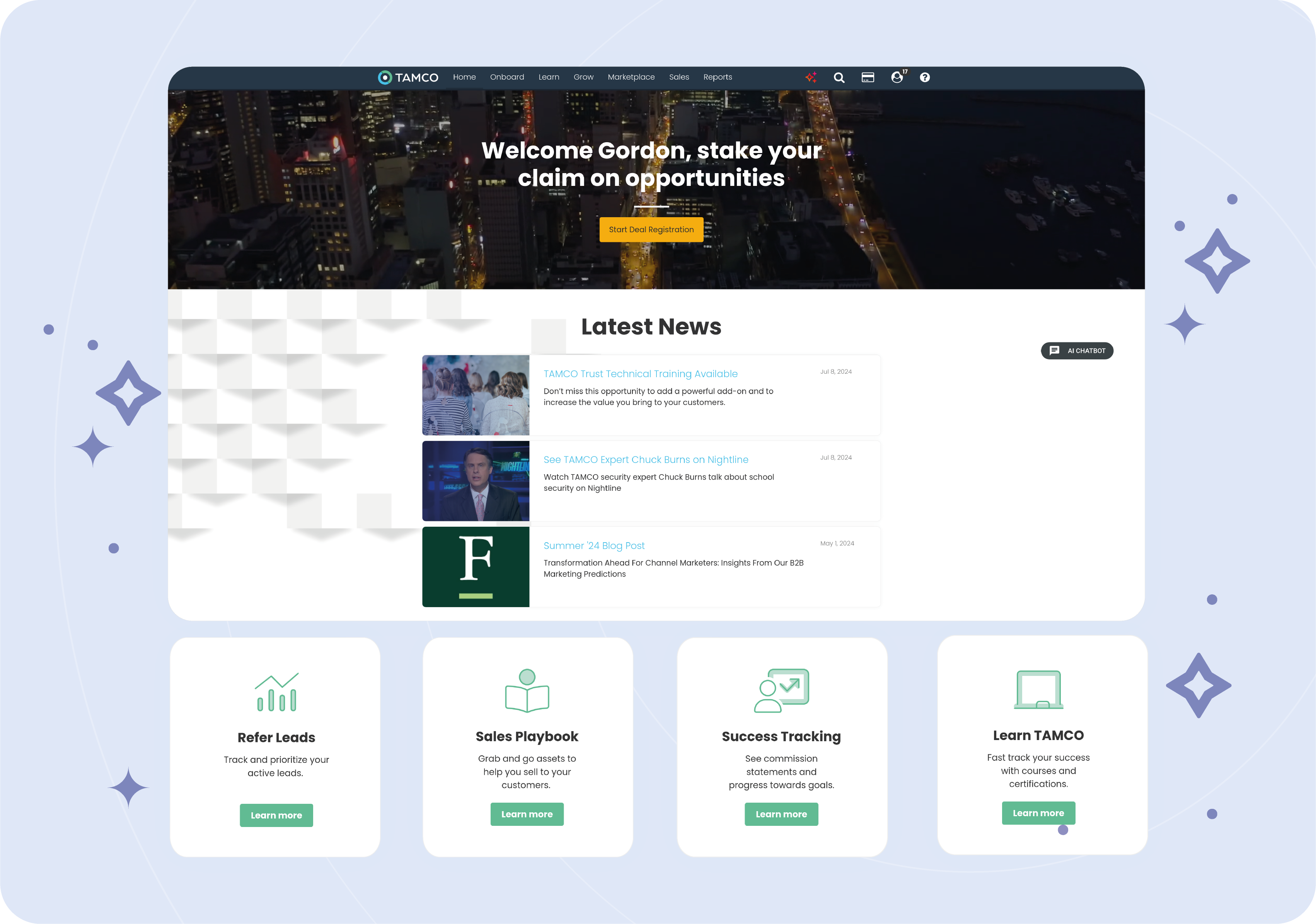Click Learn more under Refer Leads
The width and height of the screenshot is (1316, 924).
276,815
